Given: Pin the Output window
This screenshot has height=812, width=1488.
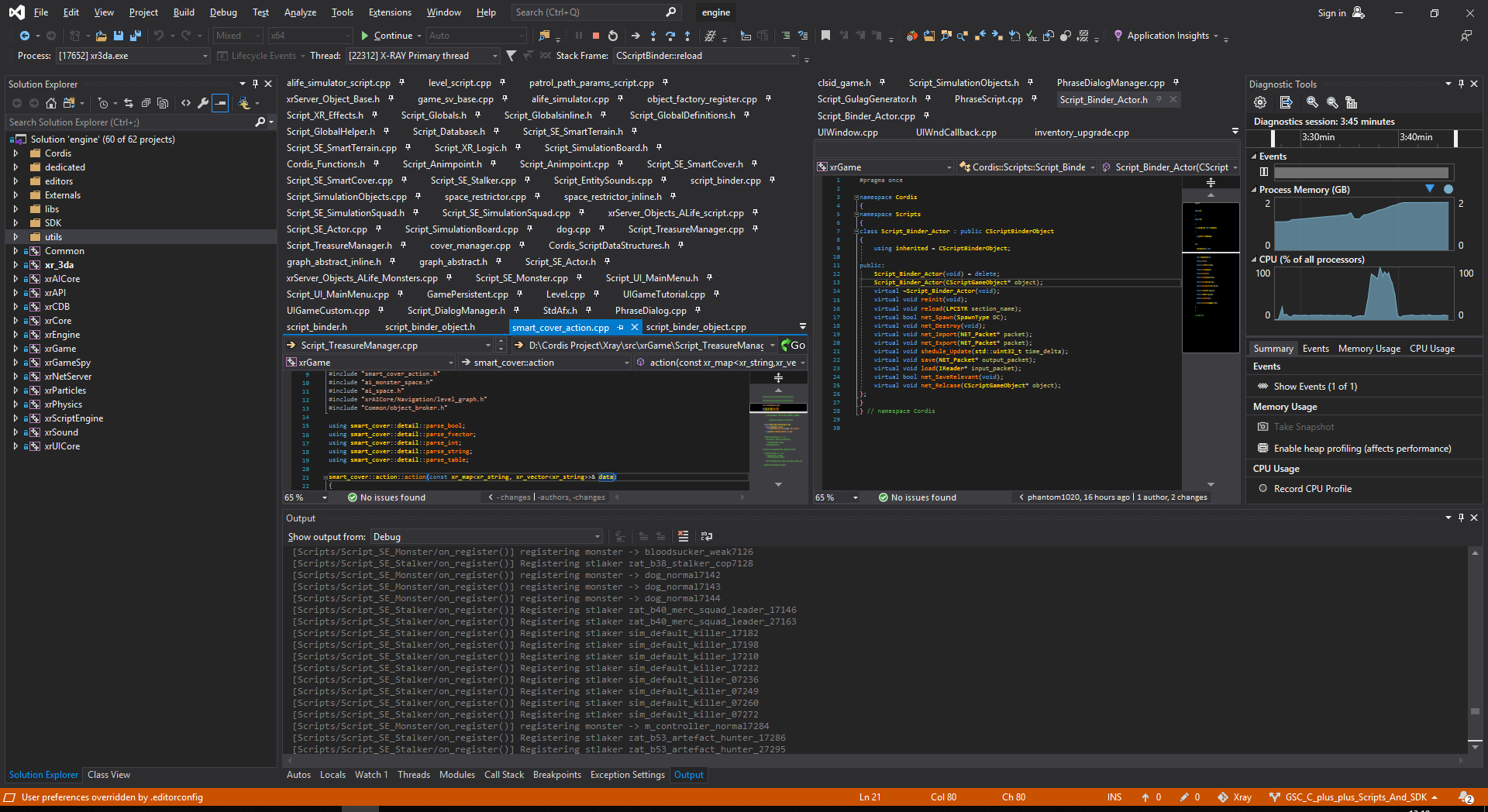Looking at the screenshot, I should coord(1461,518).
